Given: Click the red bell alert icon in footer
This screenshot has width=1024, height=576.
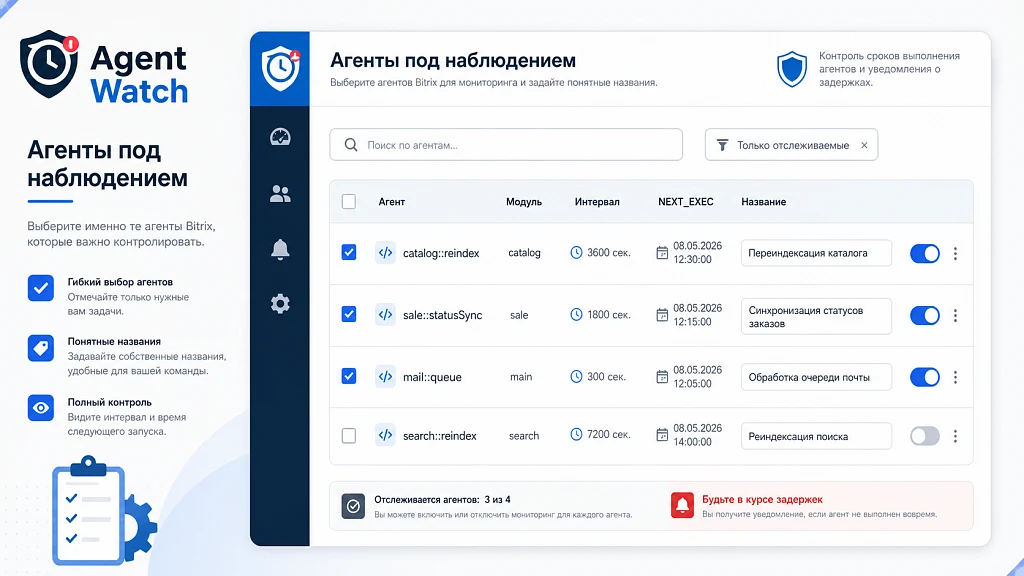Looking at the screenshot, I should click(682, 505).
